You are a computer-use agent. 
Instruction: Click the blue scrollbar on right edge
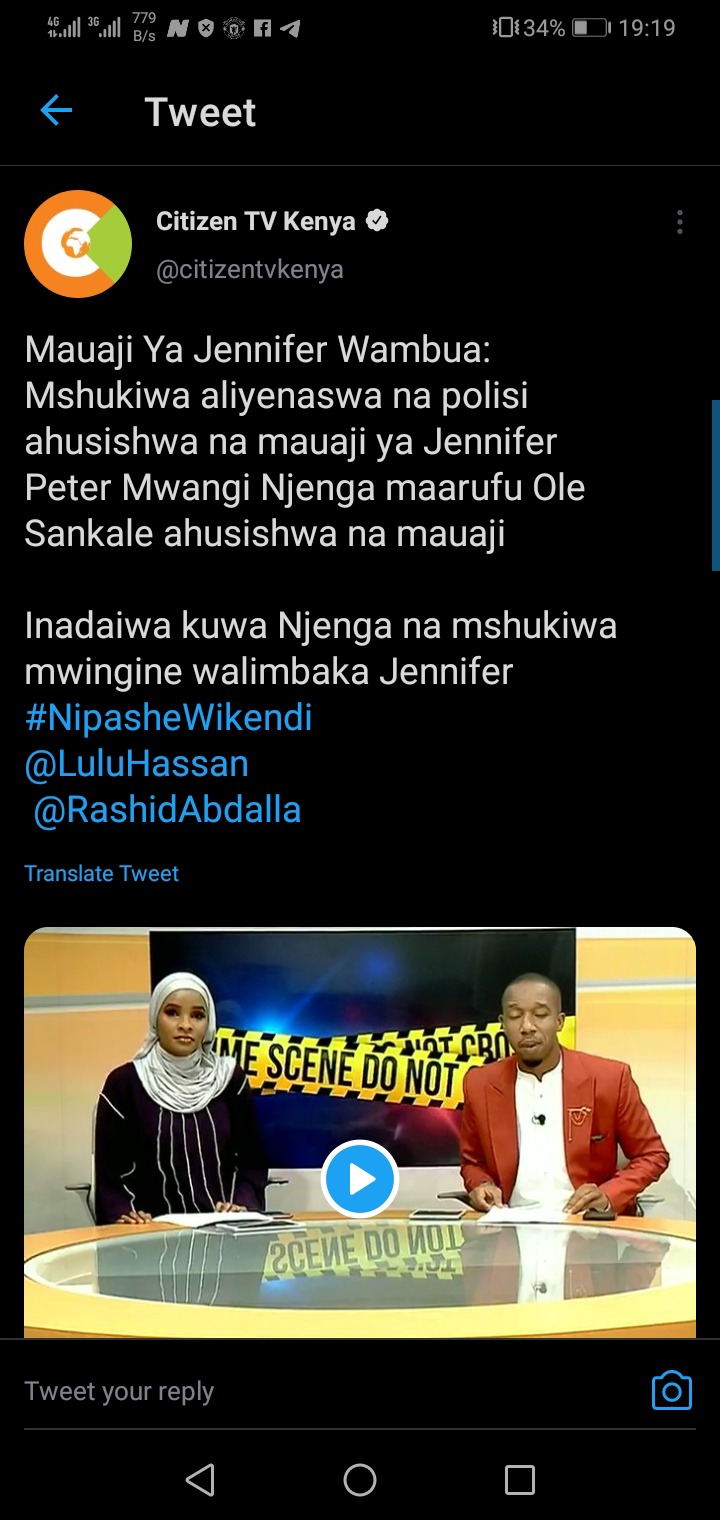click(x=715, y=485)
